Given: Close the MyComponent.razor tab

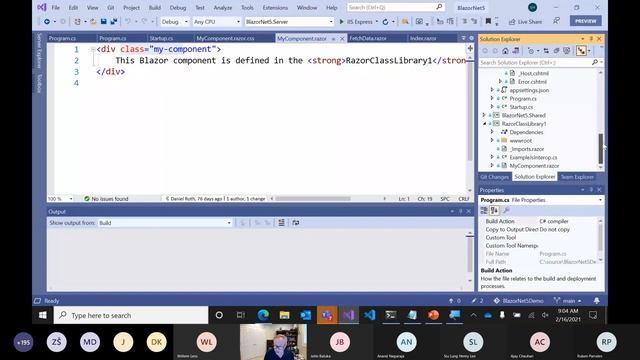Looking at the screenshot, I should click(x=342, y=38).
